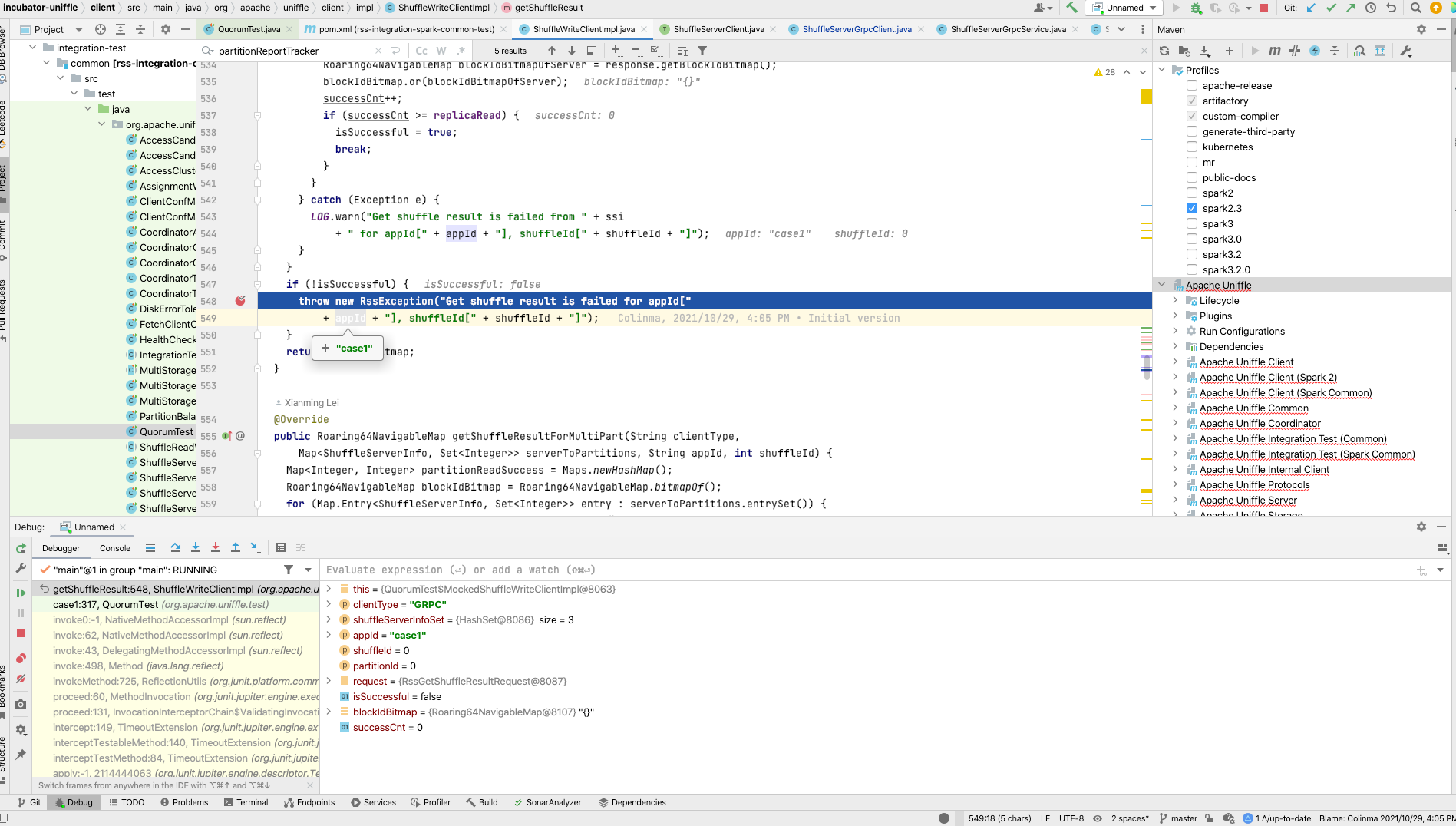Screen dimensions: 1456x826
Task: Switch to ShuffleServerClient.java tab
Action: (718, 29)
